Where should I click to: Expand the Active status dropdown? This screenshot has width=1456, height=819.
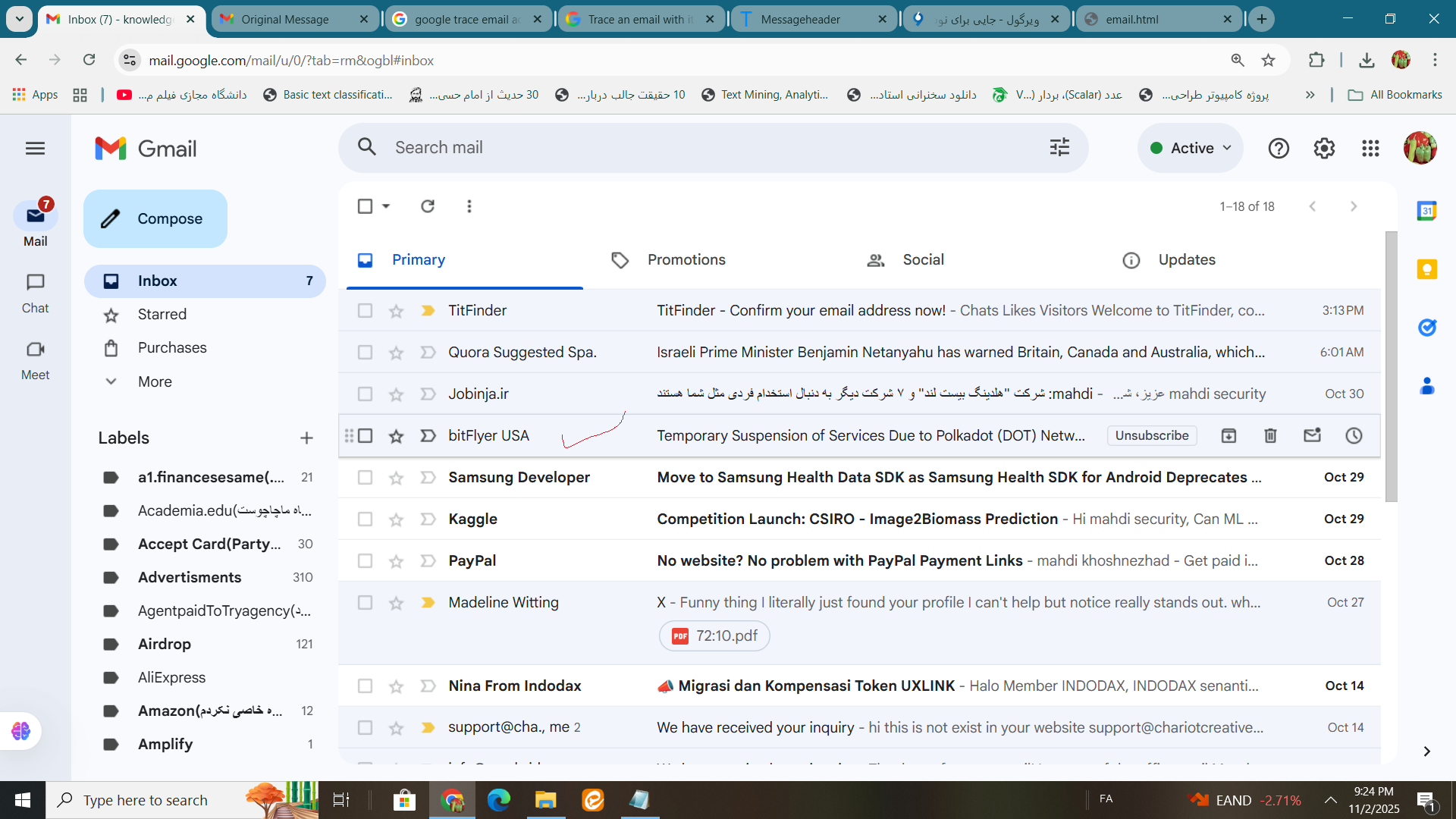pos(1191,148)
